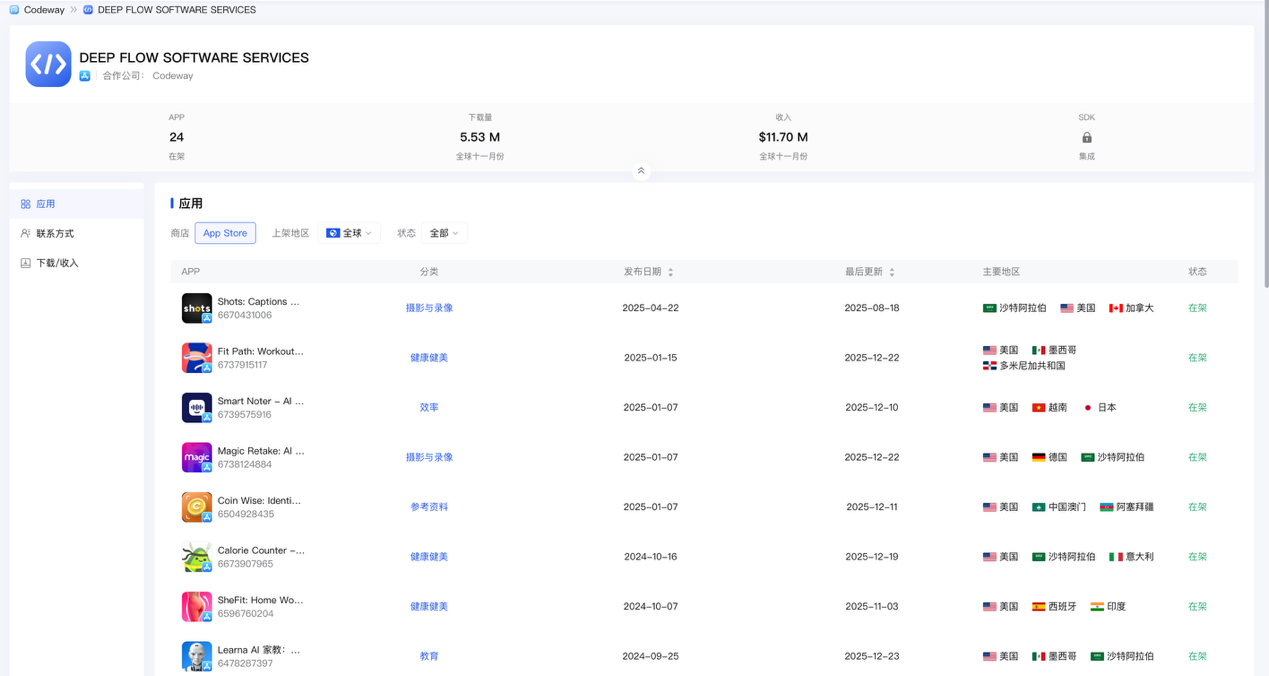Screen dimensions: 1269x676
Task: Click the 健康健美 link for Fit Path
Action: click(429, 357)
